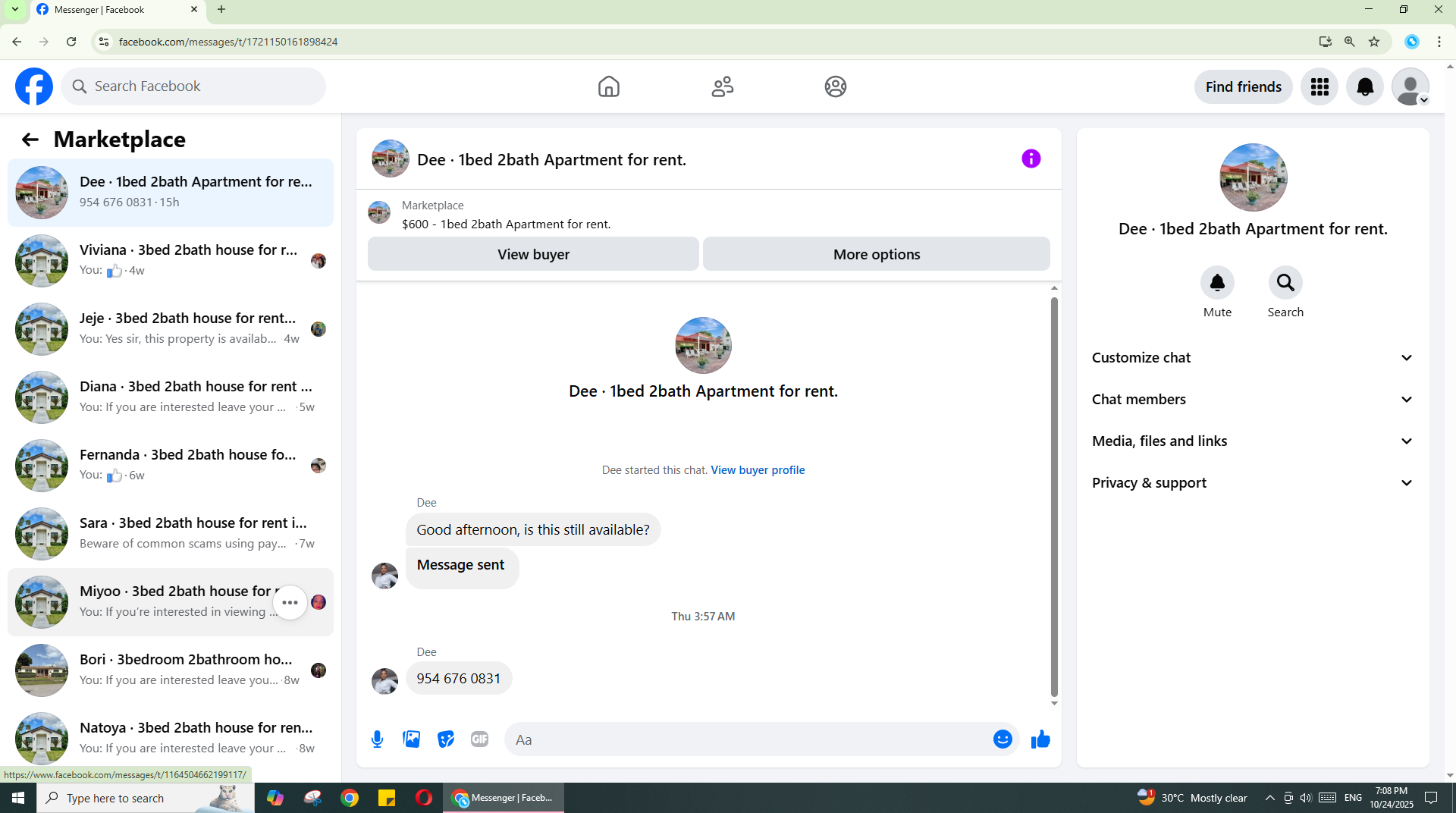Select the Messenger | Facebook browser tab
This screenshot has height=813, width=1456.
pyautogui.click(x=118, y=10)
